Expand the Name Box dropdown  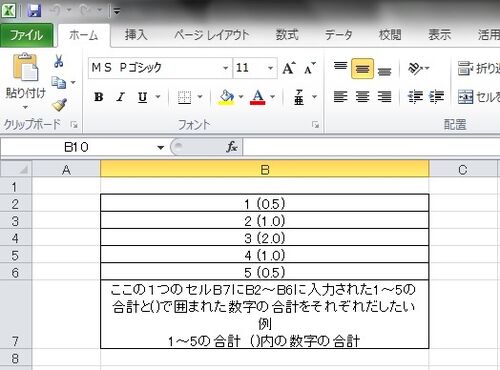[x=161, y=147]
